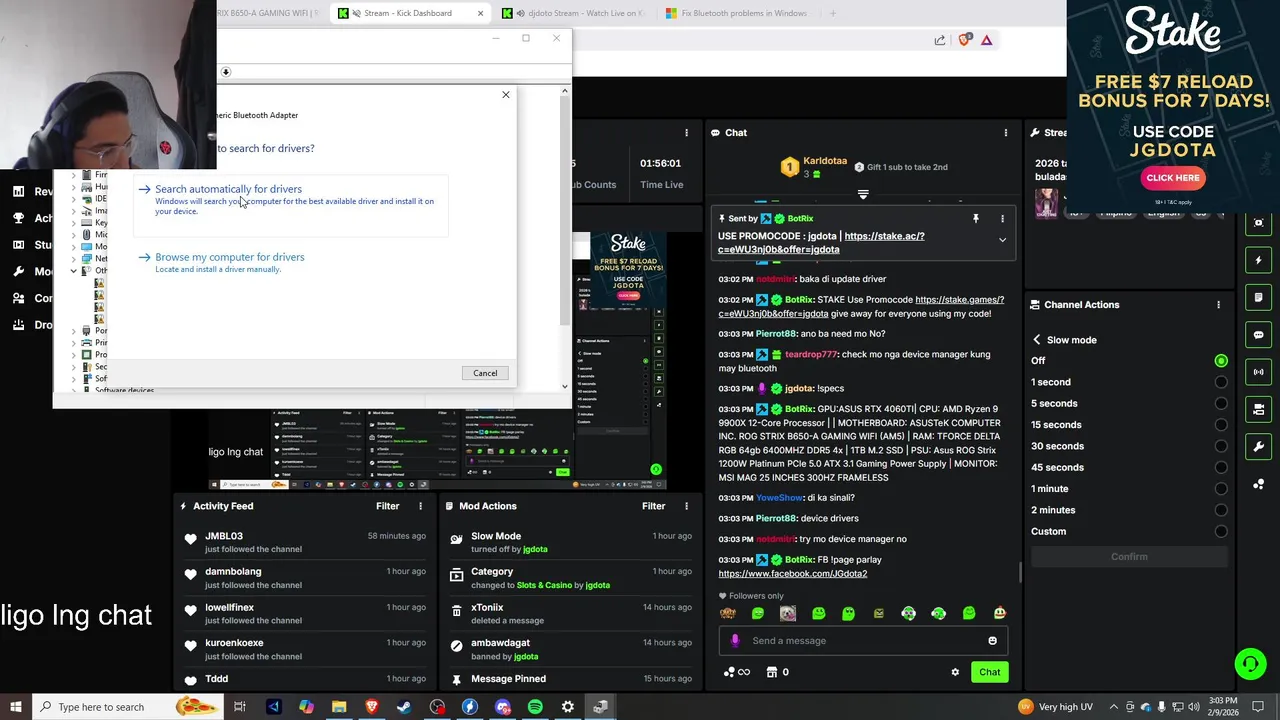
Task: Open a new browser tab
Action: click(x=832, y=13)
